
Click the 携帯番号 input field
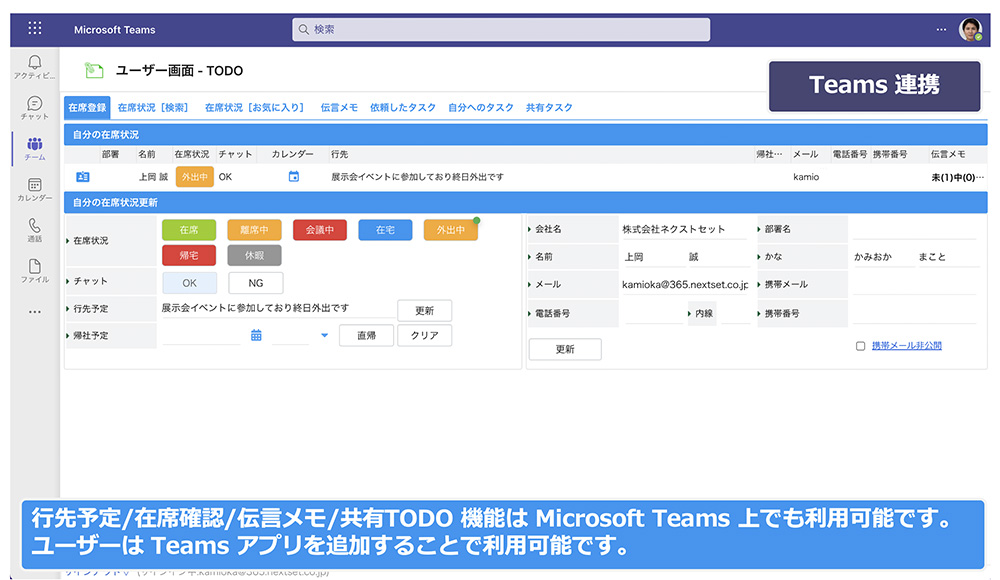[x=915, y=313]
